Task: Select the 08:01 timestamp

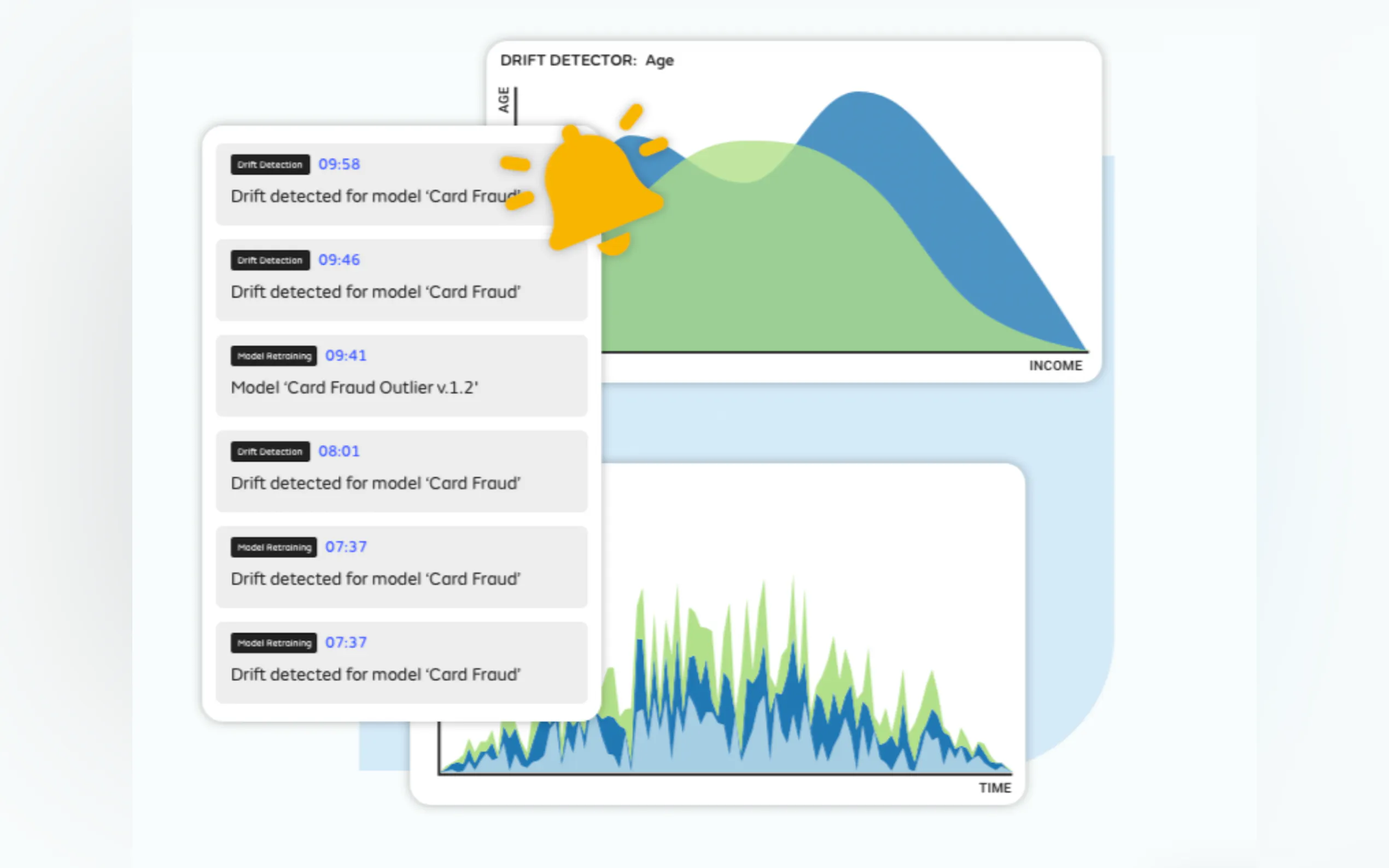Action: point(339,451)
